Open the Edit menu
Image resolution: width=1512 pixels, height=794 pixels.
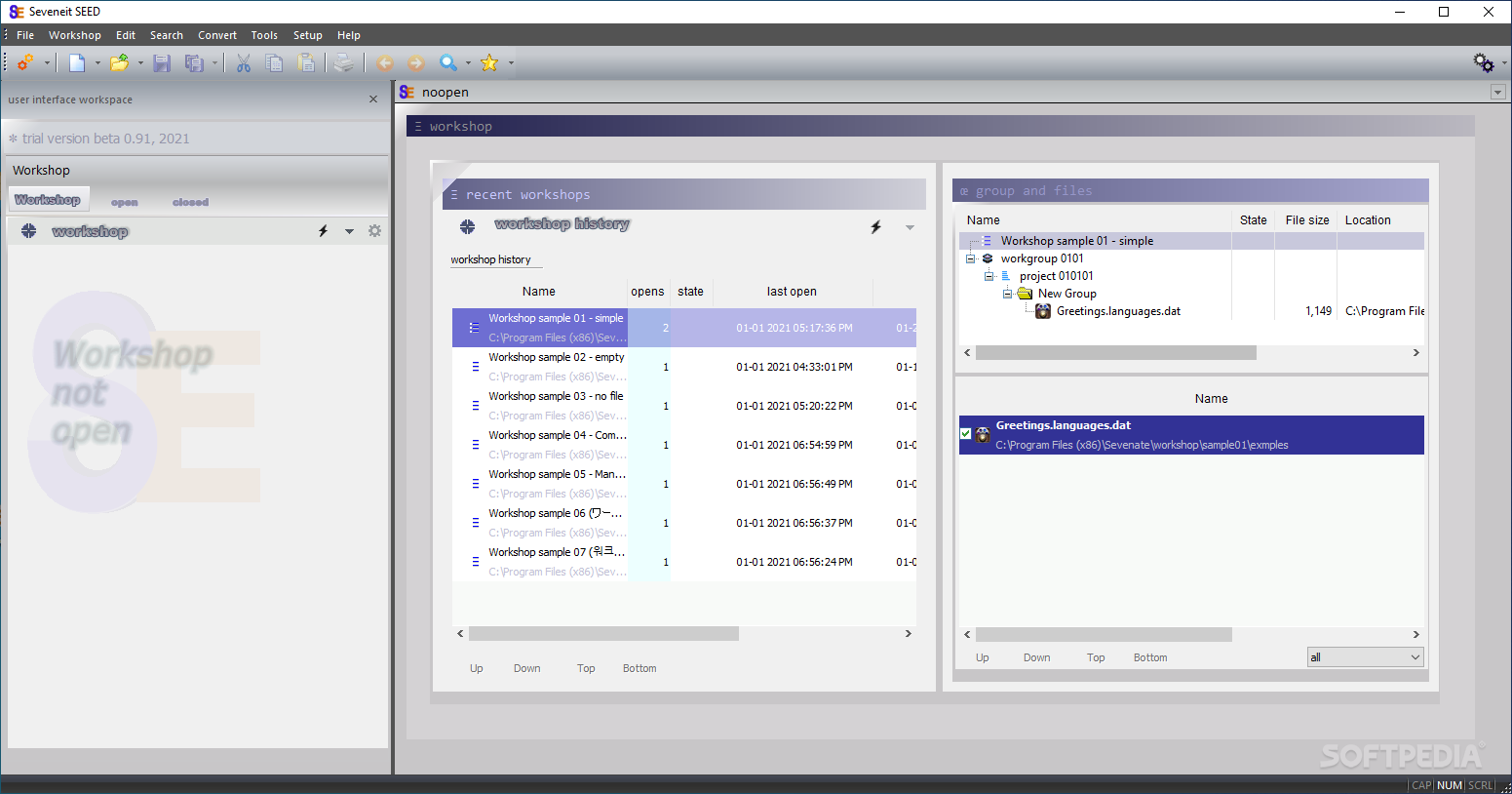click(x=126, y=35)
